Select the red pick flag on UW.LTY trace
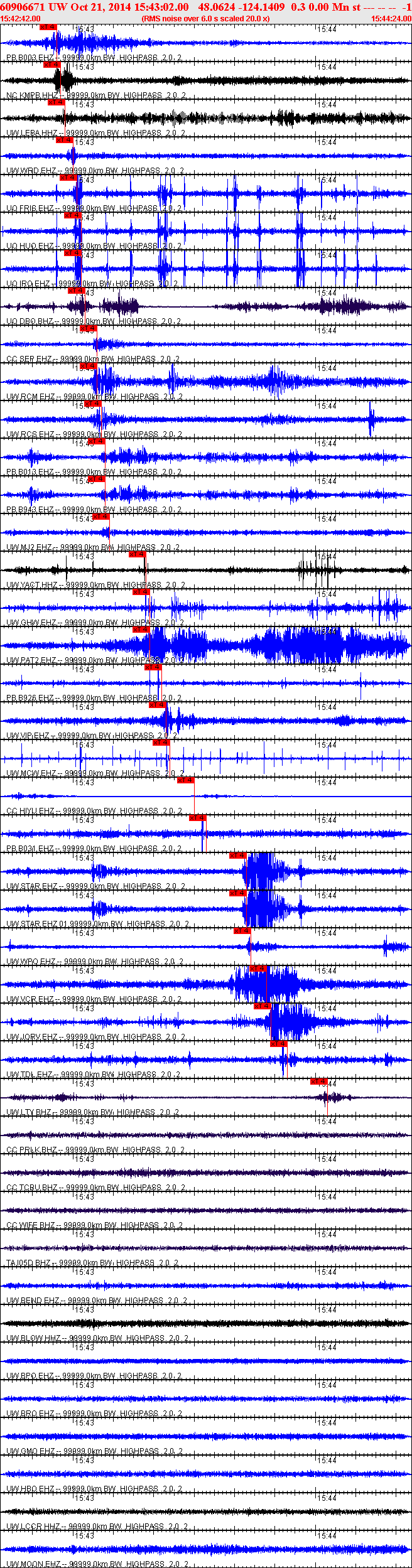The image size is (412, 1568). coord(318,1081)
